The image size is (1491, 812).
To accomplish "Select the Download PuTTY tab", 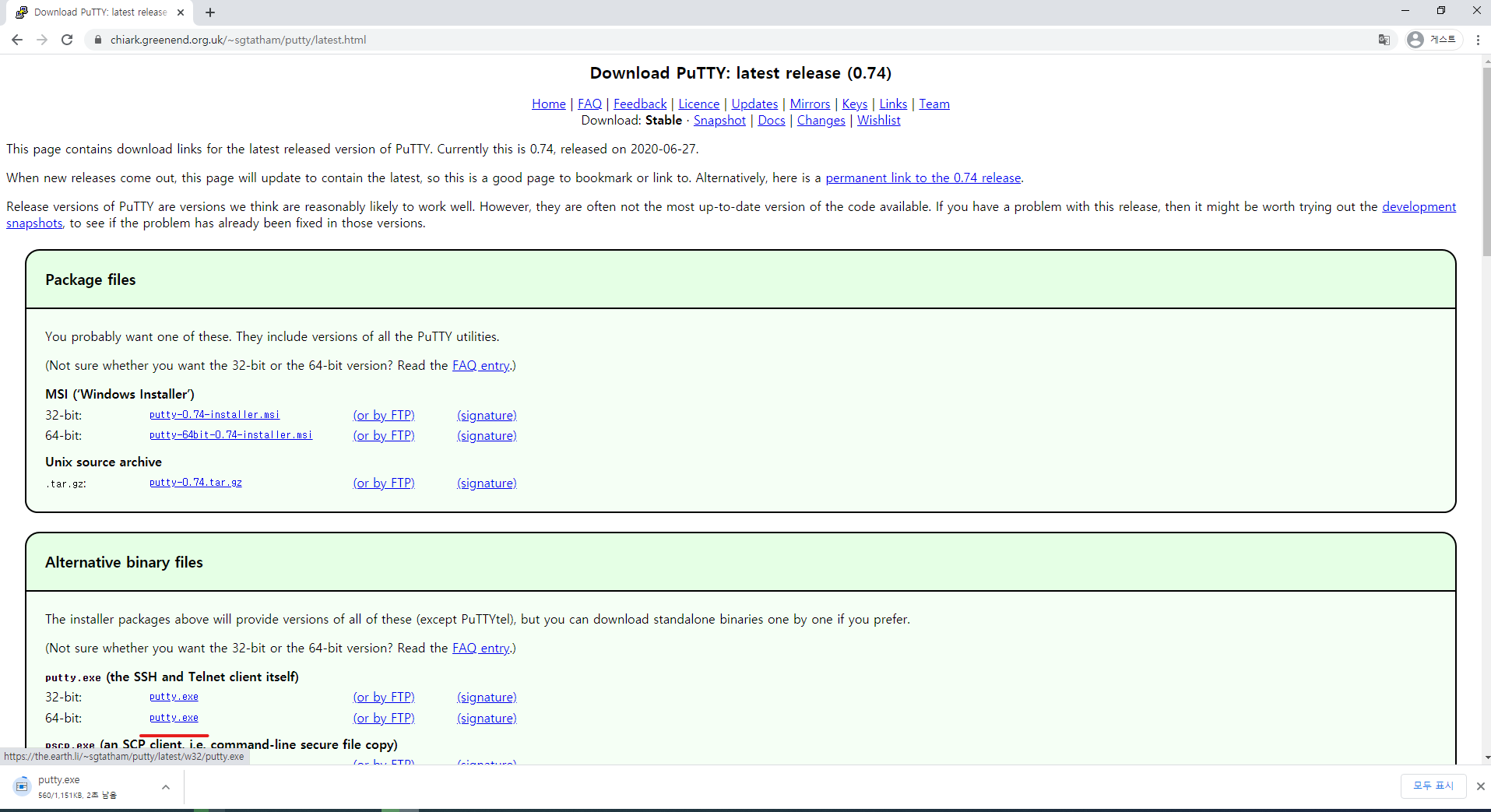I will (100, 12).
